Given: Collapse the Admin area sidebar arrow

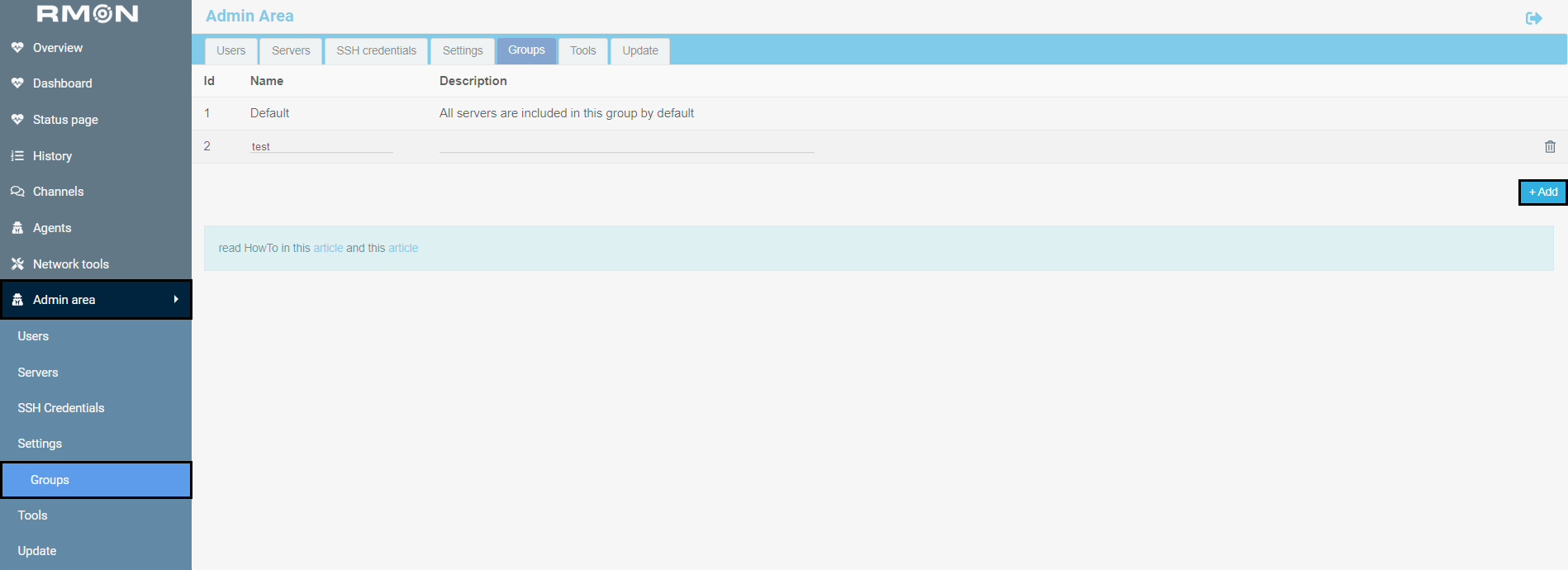Looking at the screenshot, I should click(176, 299).
